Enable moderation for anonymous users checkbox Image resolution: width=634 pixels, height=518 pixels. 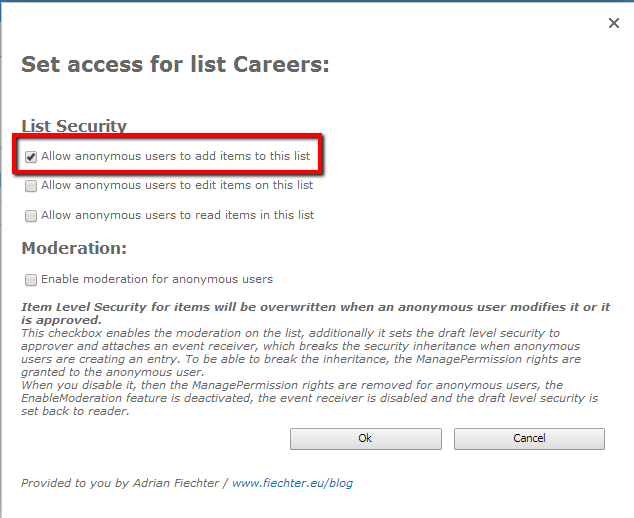[31, 280]
